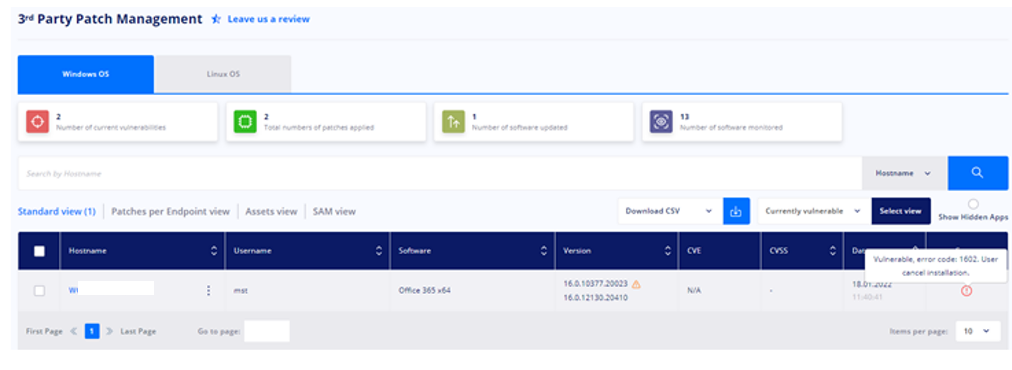The image size is (1012, 370).
Task: Check the select-all header checkbox
Action: pos(39,251)
